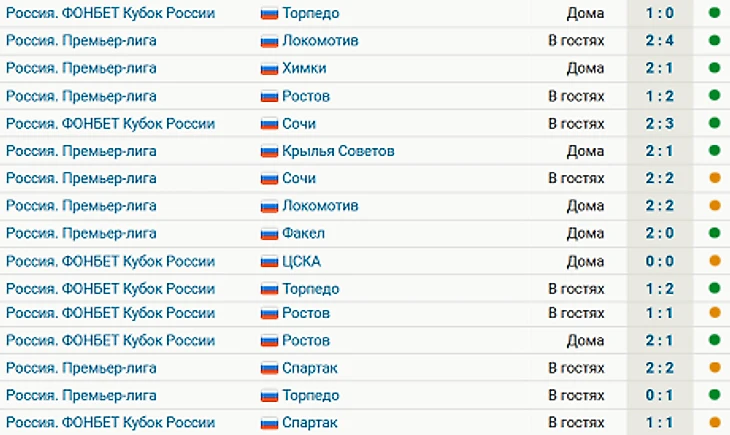
Task: Click the green dot in Крылья Советов row
Action: [x=714, y=150]
